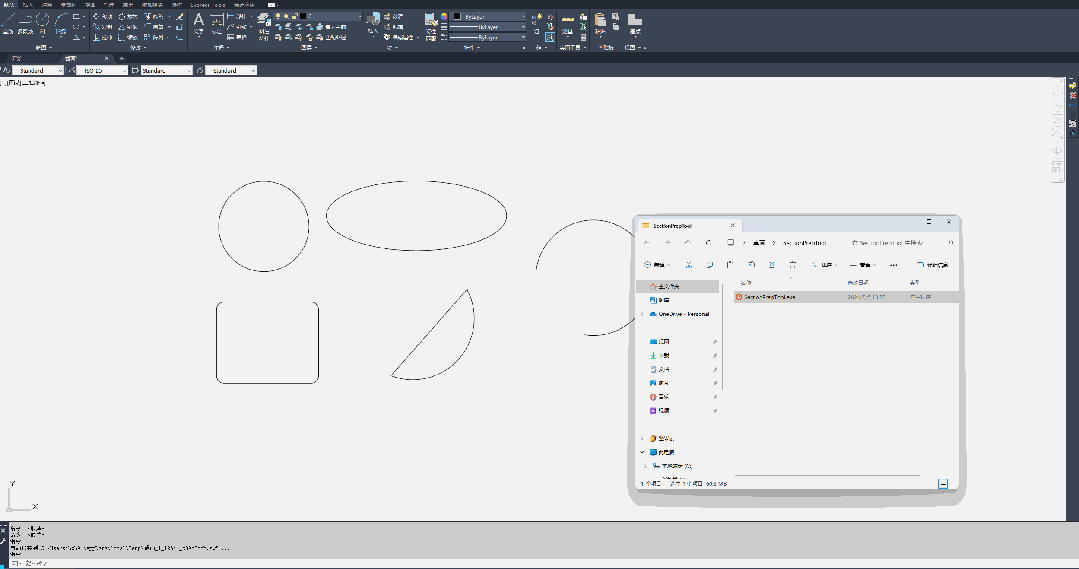Click the Base view icon
Viewport: 1079px width, 569px height.
635,22
